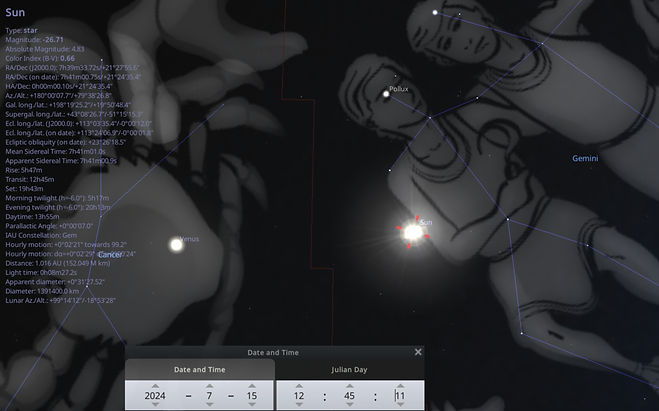Click the 'Az./Alt.' coordinates line
The width and height of the screenshot is (659, 411).
(58, 96)
